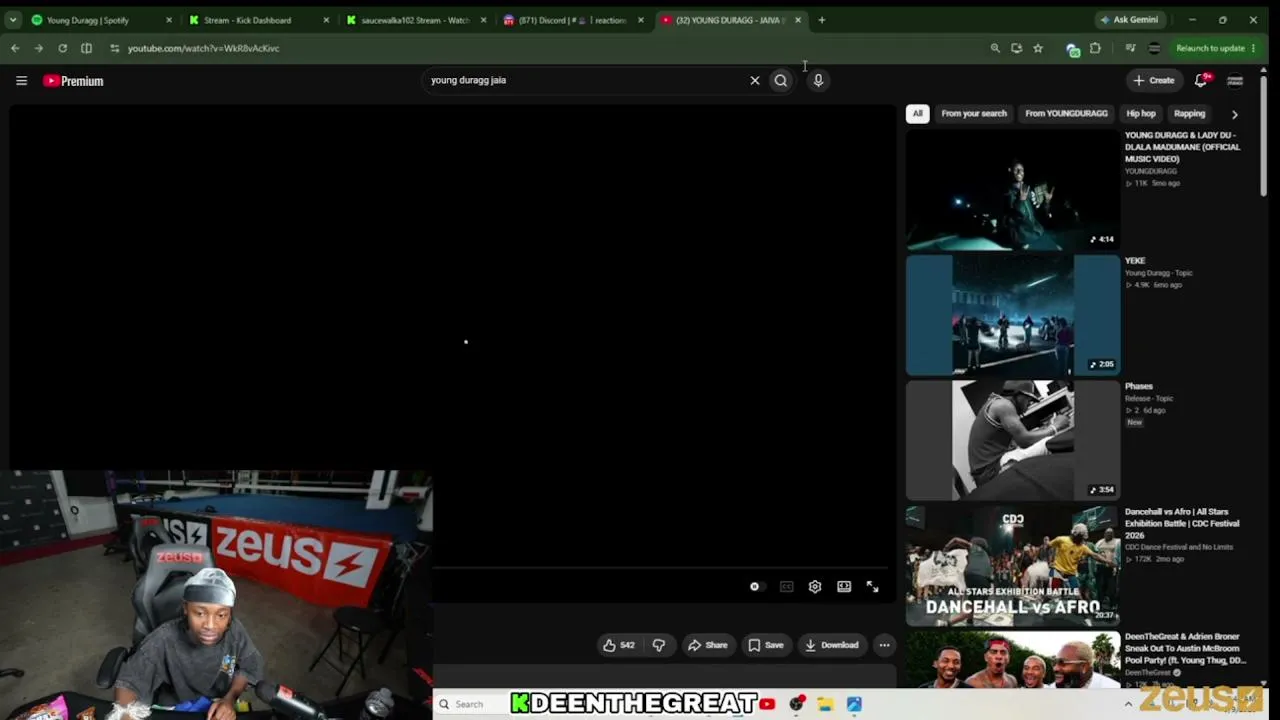
Task: Show hidden icons in the system tray
Action: point(1128,704)
